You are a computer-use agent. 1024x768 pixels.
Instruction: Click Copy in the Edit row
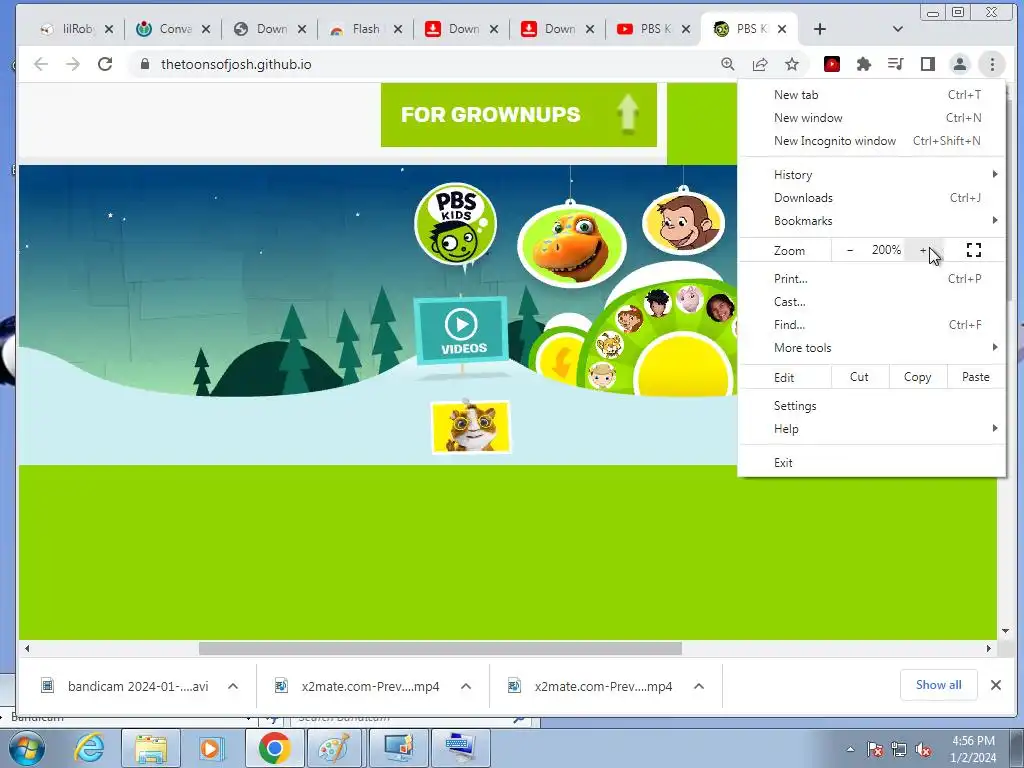click(x=918, y=377)
